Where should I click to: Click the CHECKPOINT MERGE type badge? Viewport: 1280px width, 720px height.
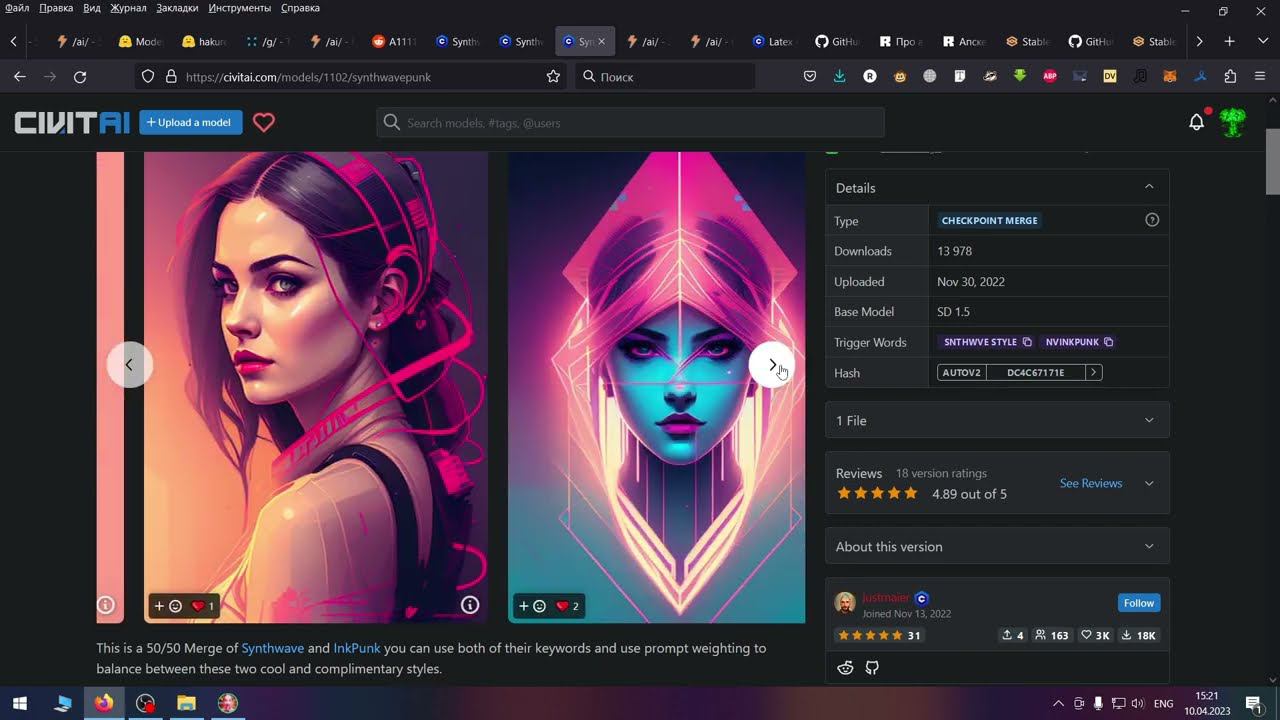[990, 220]
